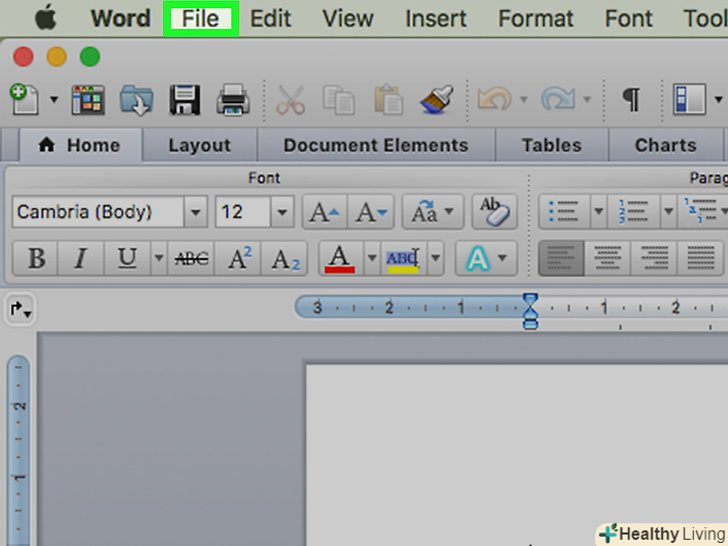
Task: Click the Cut scissors icon
Action: tap(291, 99)
